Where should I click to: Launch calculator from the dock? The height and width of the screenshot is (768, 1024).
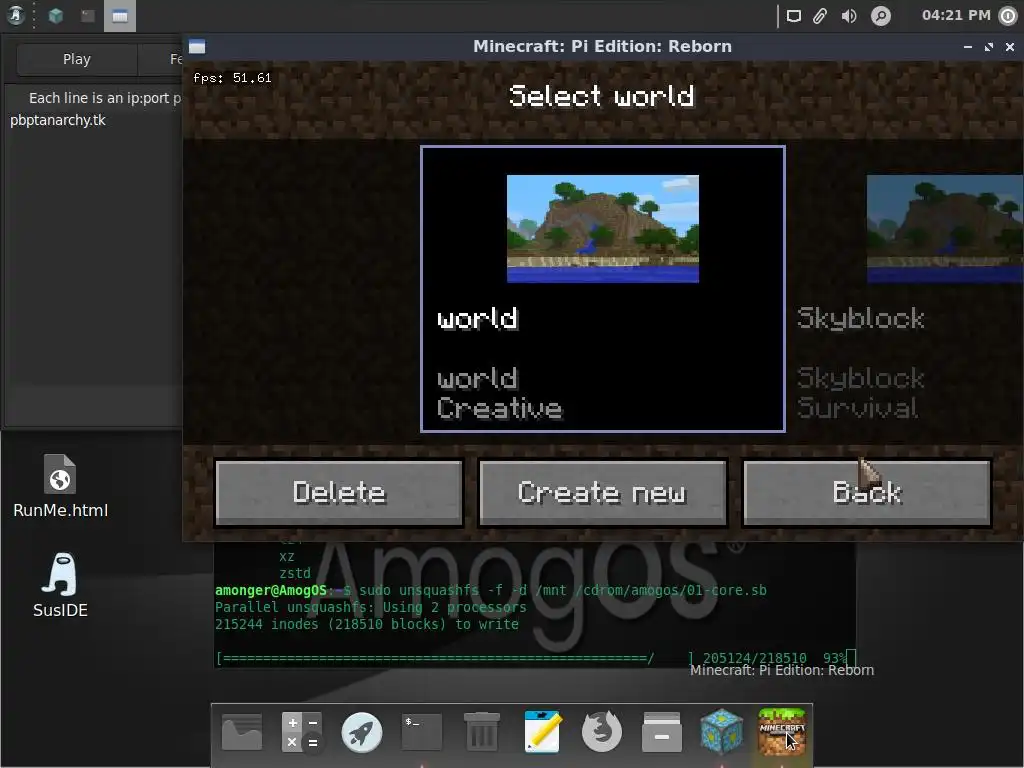coord(301,732)
